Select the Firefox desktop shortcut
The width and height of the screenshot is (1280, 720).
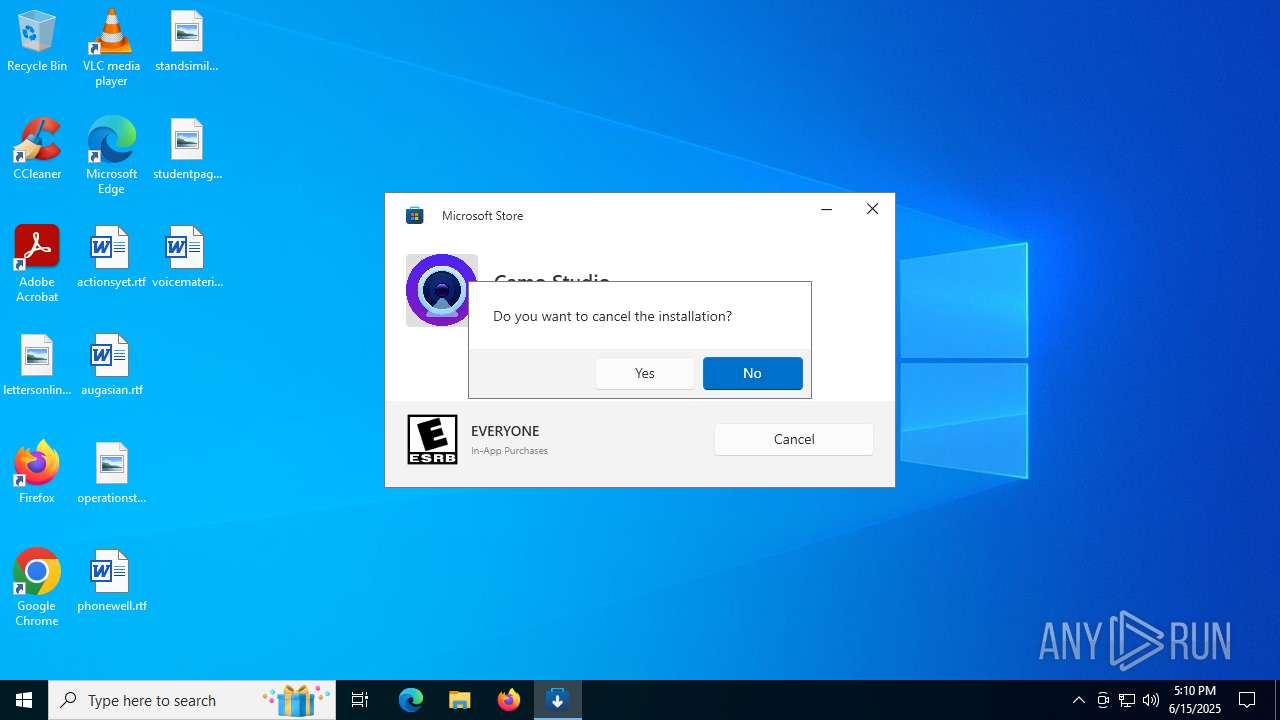point(37,473)
